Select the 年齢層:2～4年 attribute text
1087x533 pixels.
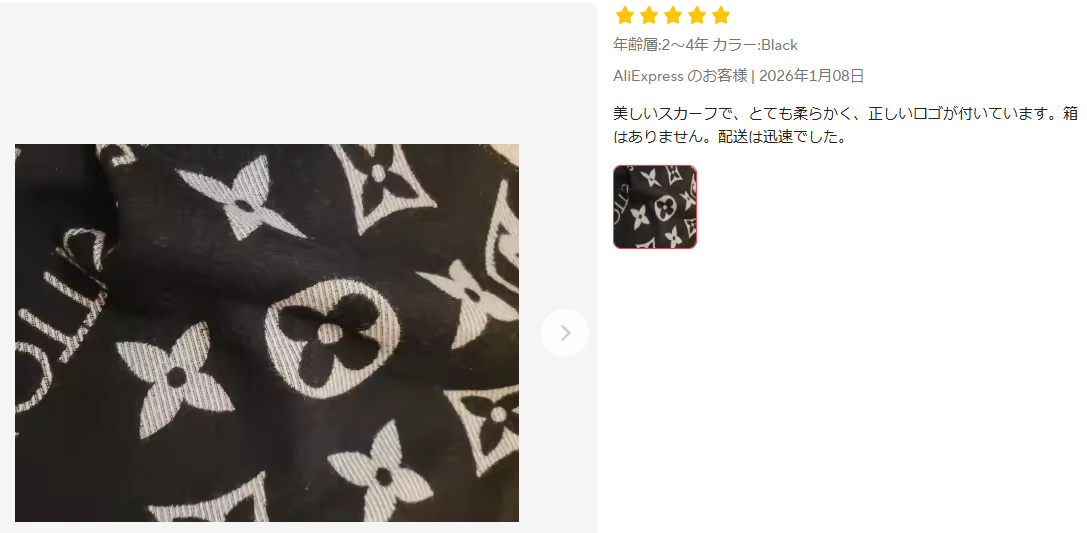(x=661, y=45)
